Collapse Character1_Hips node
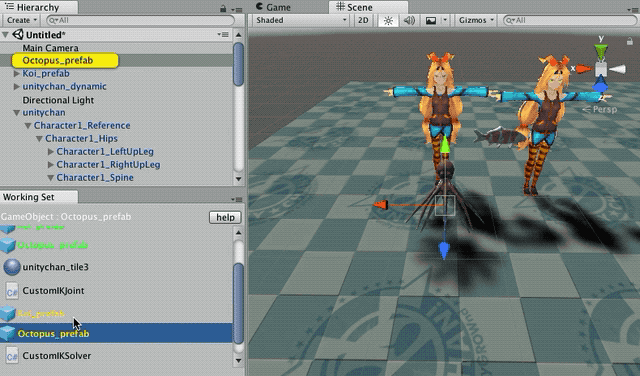The image size is (640, 376). coord(40,139)
